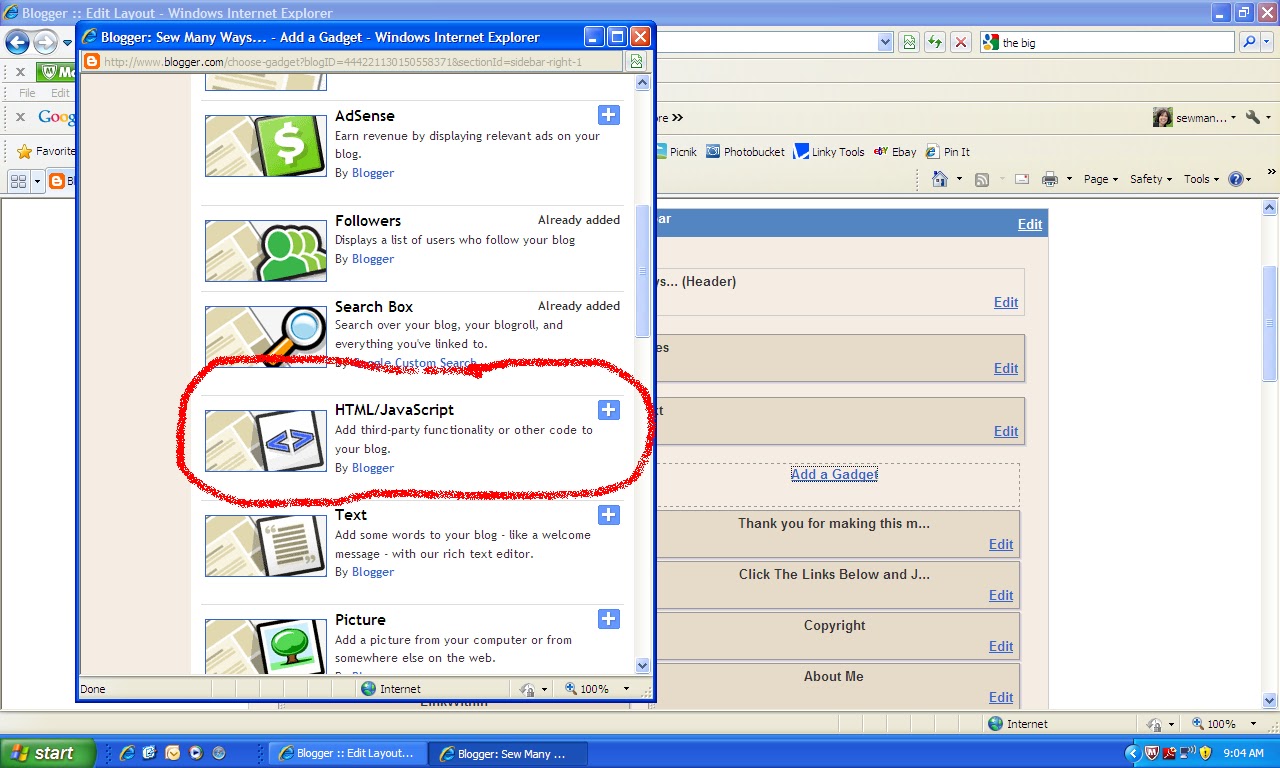1280x768 pixels.
Task: Click compatibility icon in Add a Gadget window
Action: (x=636, y=61)
